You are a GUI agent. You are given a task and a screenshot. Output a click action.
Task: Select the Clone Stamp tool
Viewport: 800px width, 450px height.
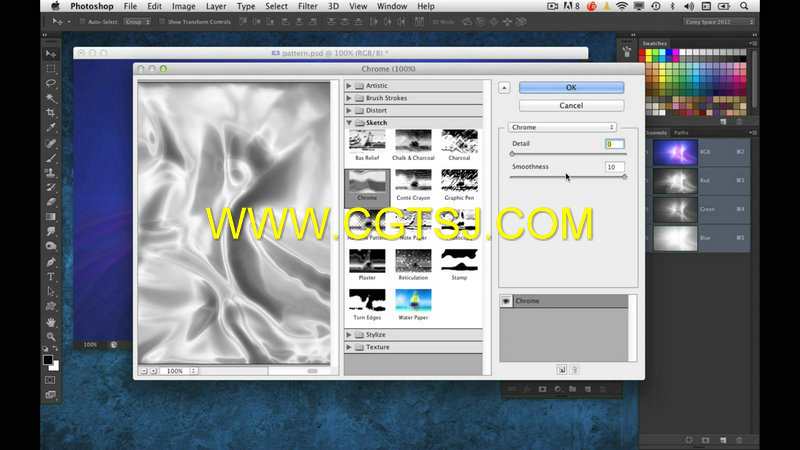point(51,173)
